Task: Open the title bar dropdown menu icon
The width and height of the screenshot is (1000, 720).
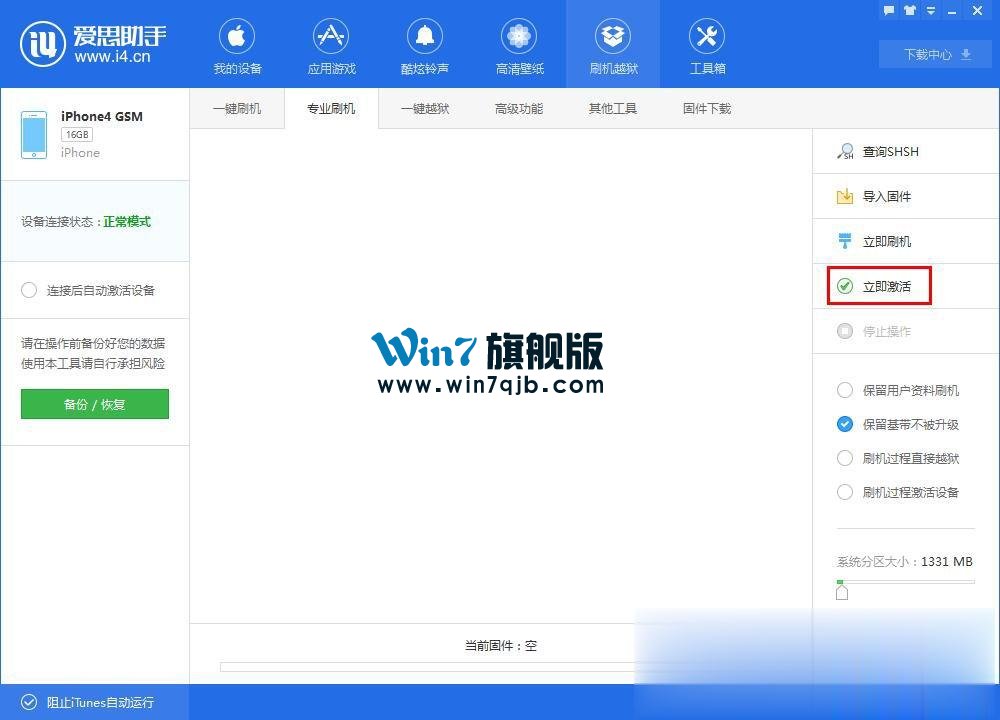Action: pyautogui.click(x=930, y=10)
